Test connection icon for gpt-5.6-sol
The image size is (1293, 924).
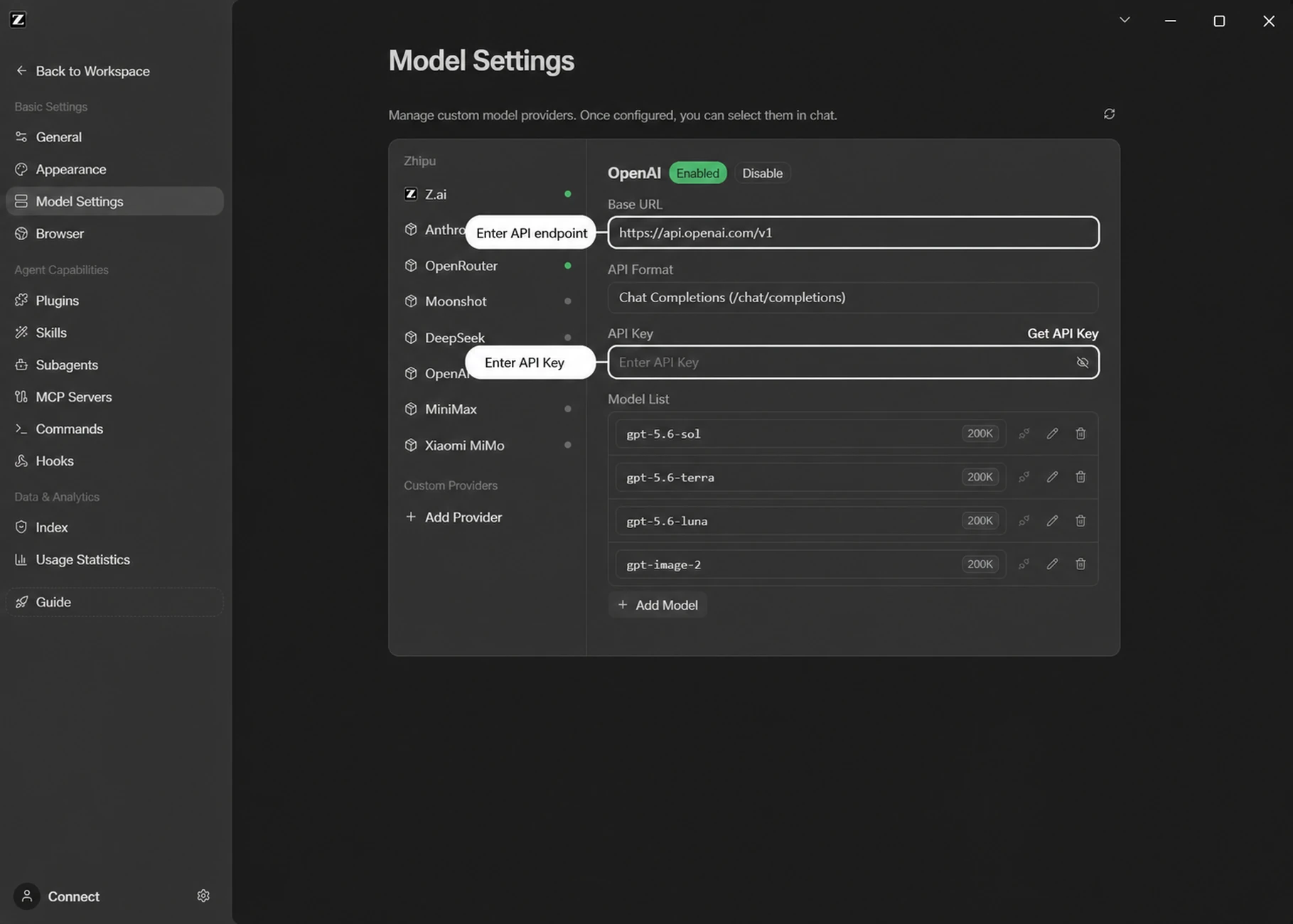click(x=1024, y=434)
